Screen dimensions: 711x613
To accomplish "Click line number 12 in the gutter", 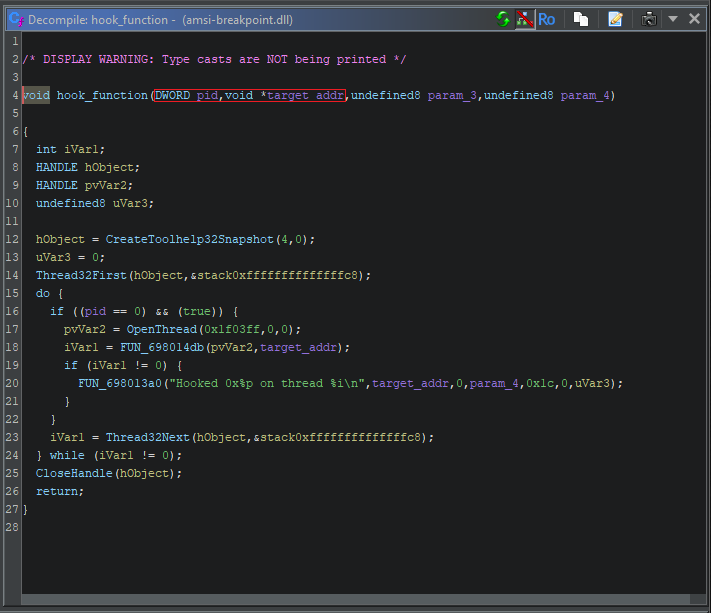I will tap(12, 239).
